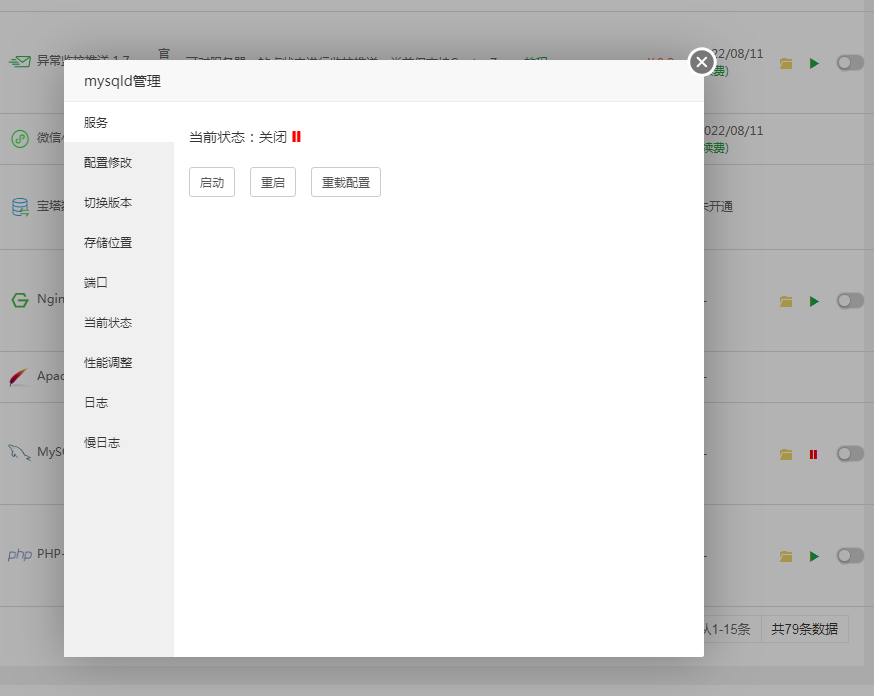This screenshot has width=874, height=696.
Task: Click the 重启 button
Action: click(272, 183)
